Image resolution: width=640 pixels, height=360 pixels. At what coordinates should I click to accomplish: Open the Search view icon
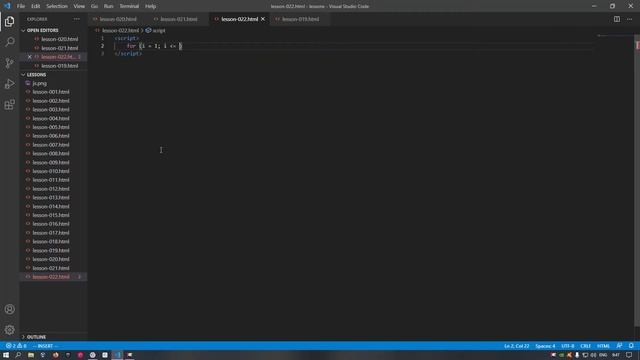point(9,42)
